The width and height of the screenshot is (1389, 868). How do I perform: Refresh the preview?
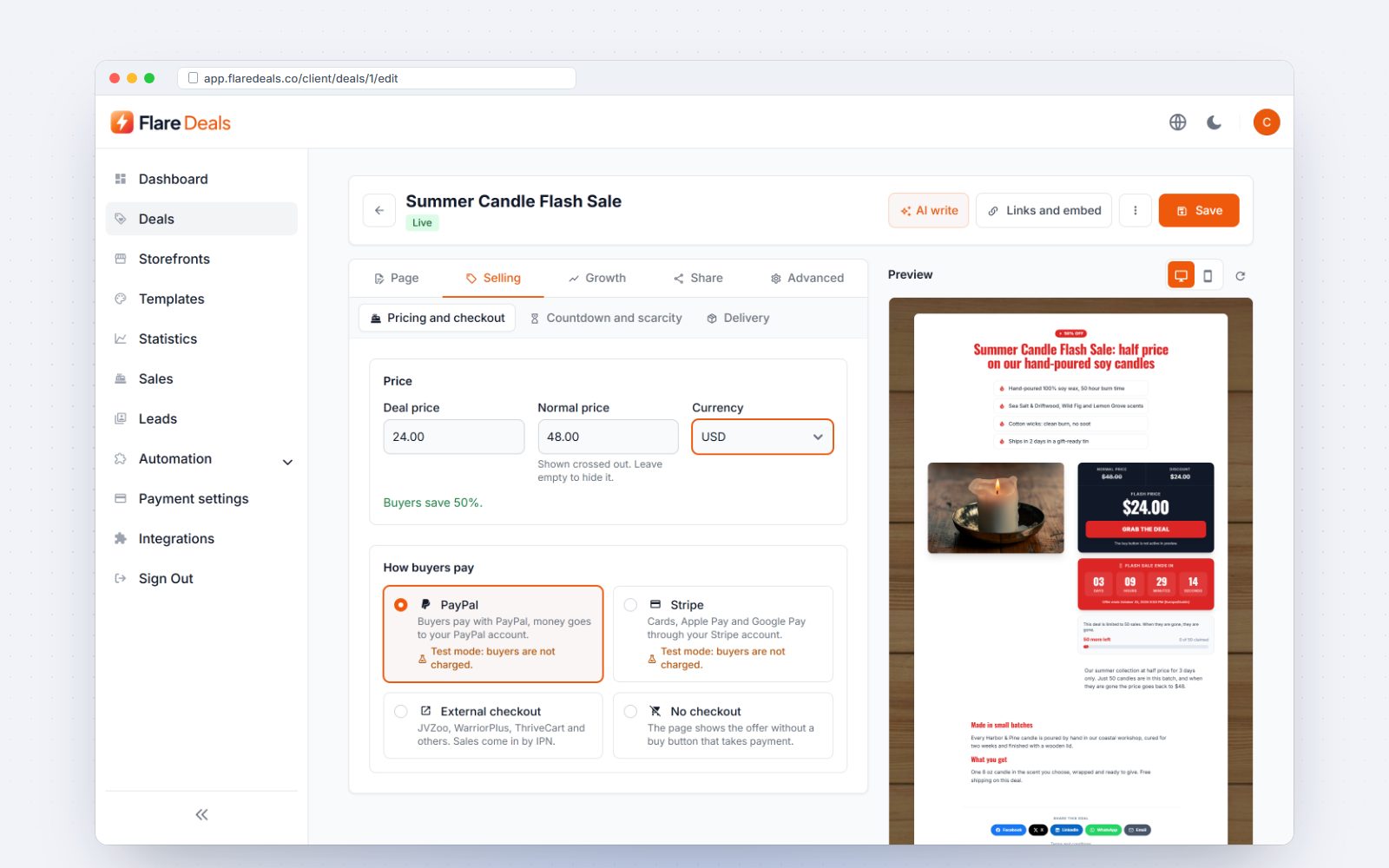(x=1241, y=276)
